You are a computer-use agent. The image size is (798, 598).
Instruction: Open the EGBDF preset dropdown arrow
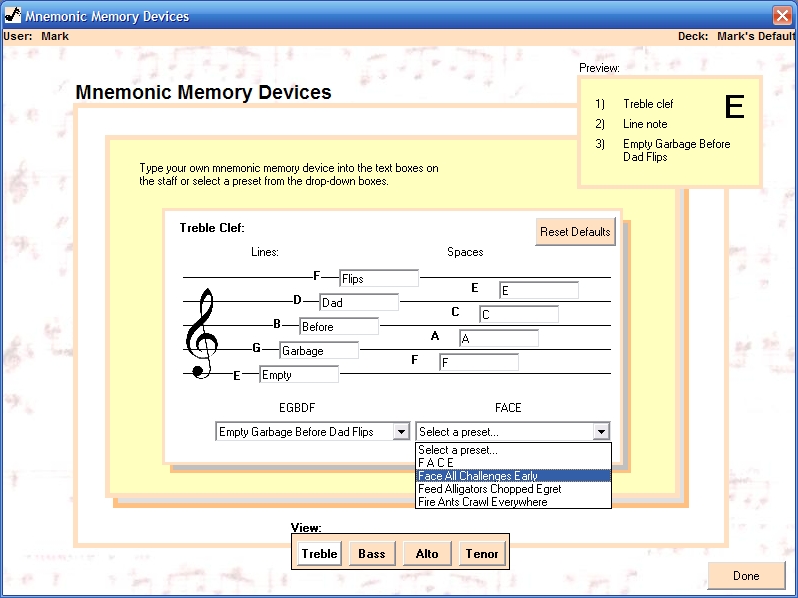[401, 432]
